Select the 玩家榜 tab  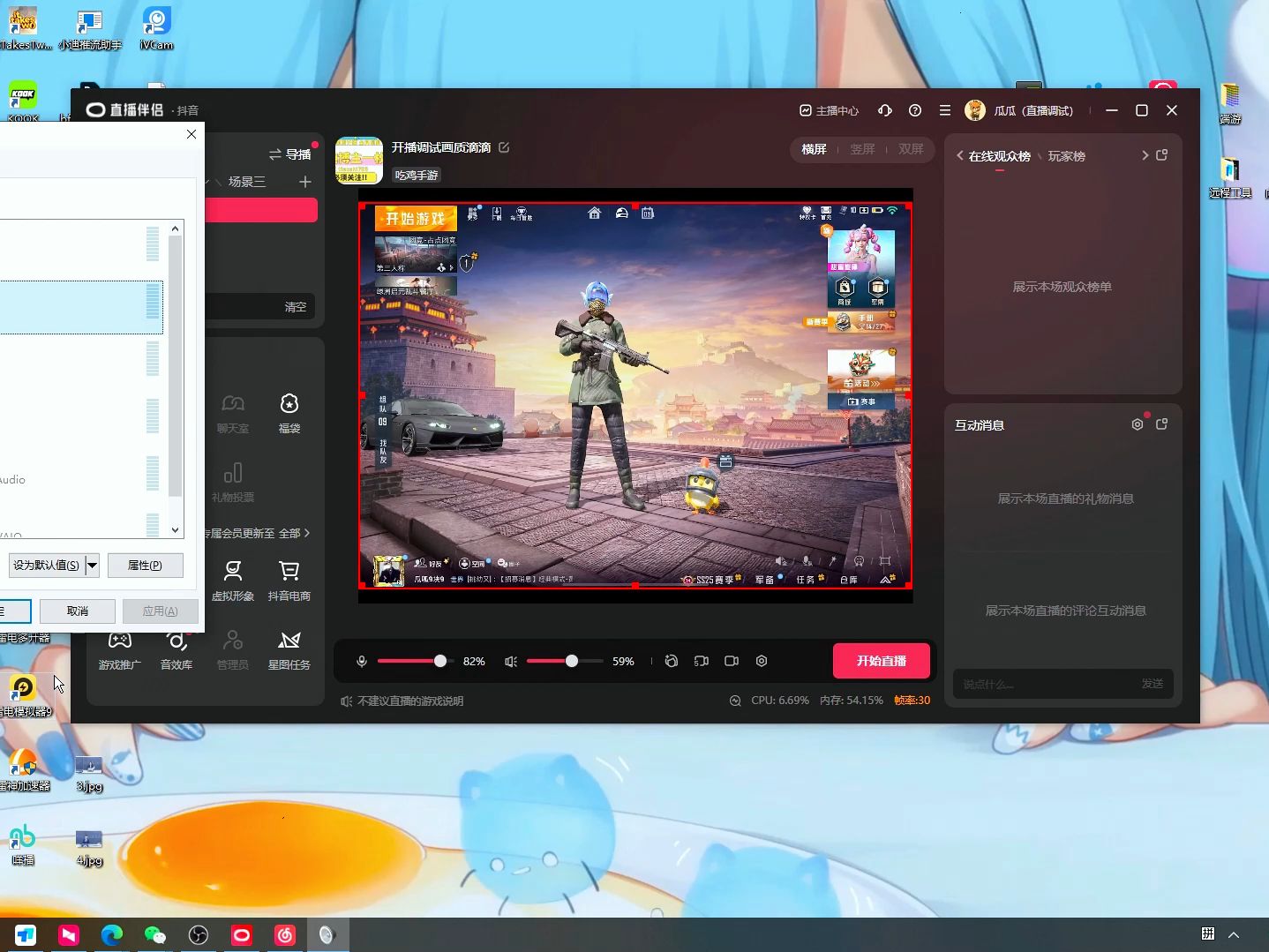click(x=1067, y=156)
